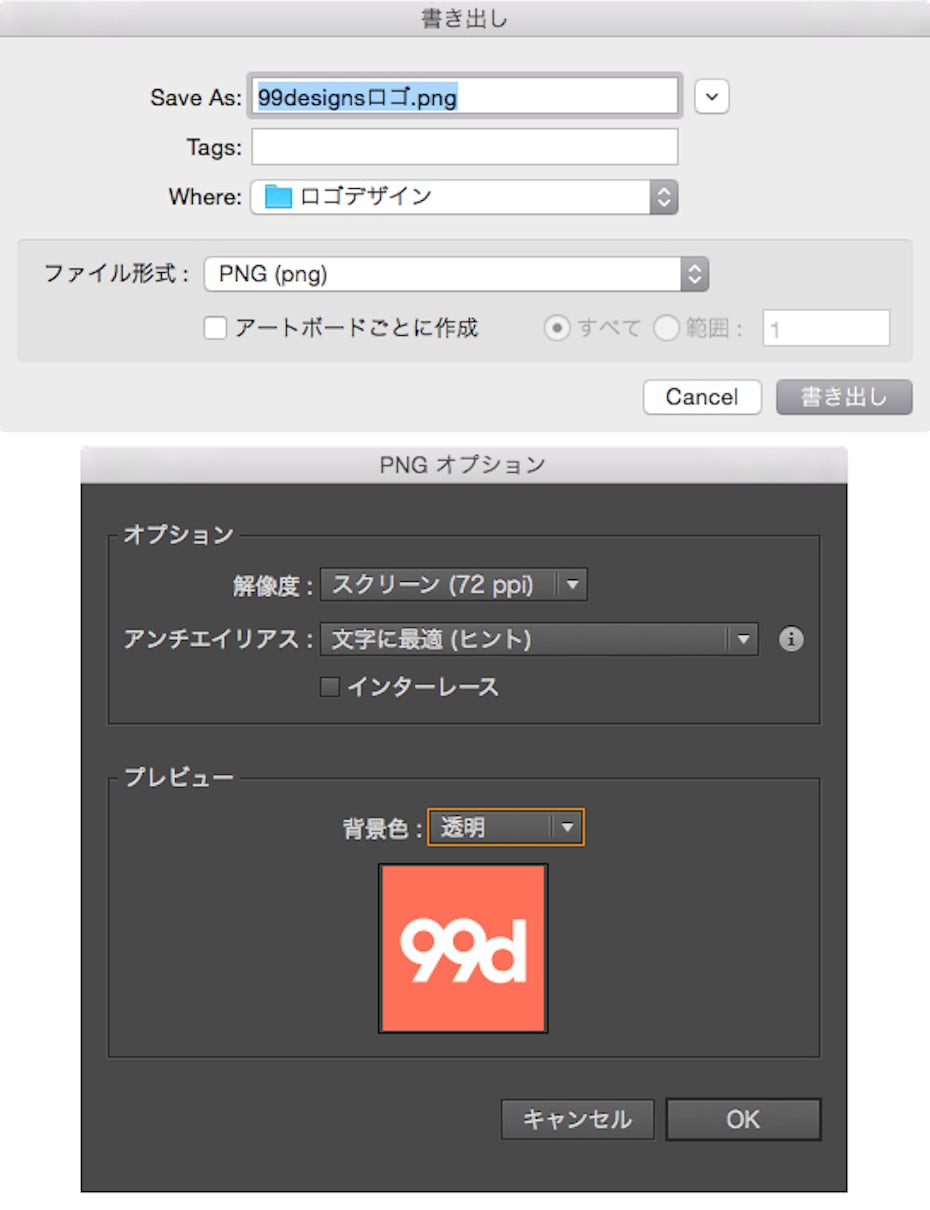
Task: Open the 解像度 resolution dropdown
Action: (x=453, y=585)
